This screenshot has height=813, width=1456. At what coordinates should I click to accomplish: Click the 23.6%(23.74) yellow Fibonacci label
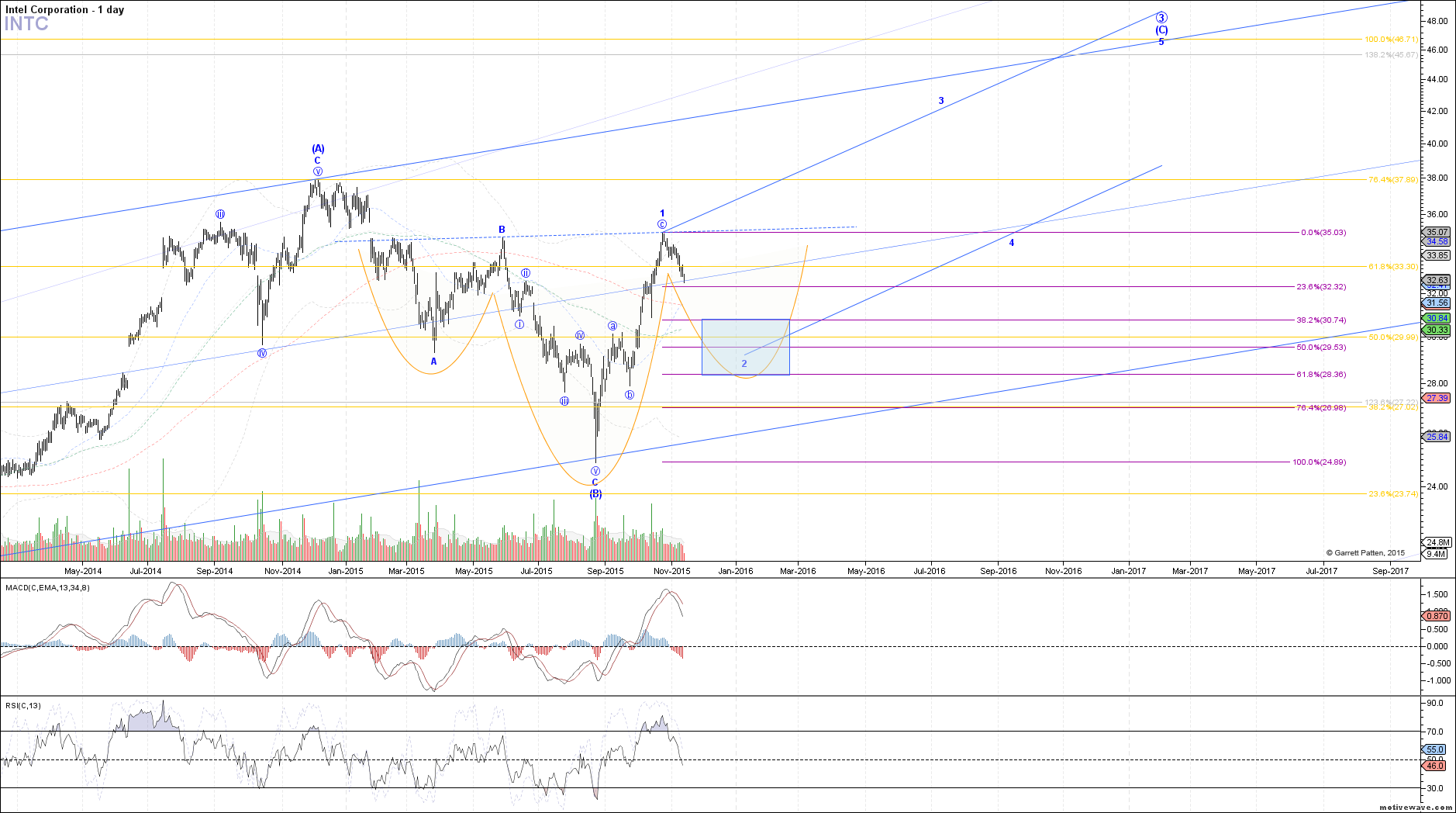click(1393, 493)
